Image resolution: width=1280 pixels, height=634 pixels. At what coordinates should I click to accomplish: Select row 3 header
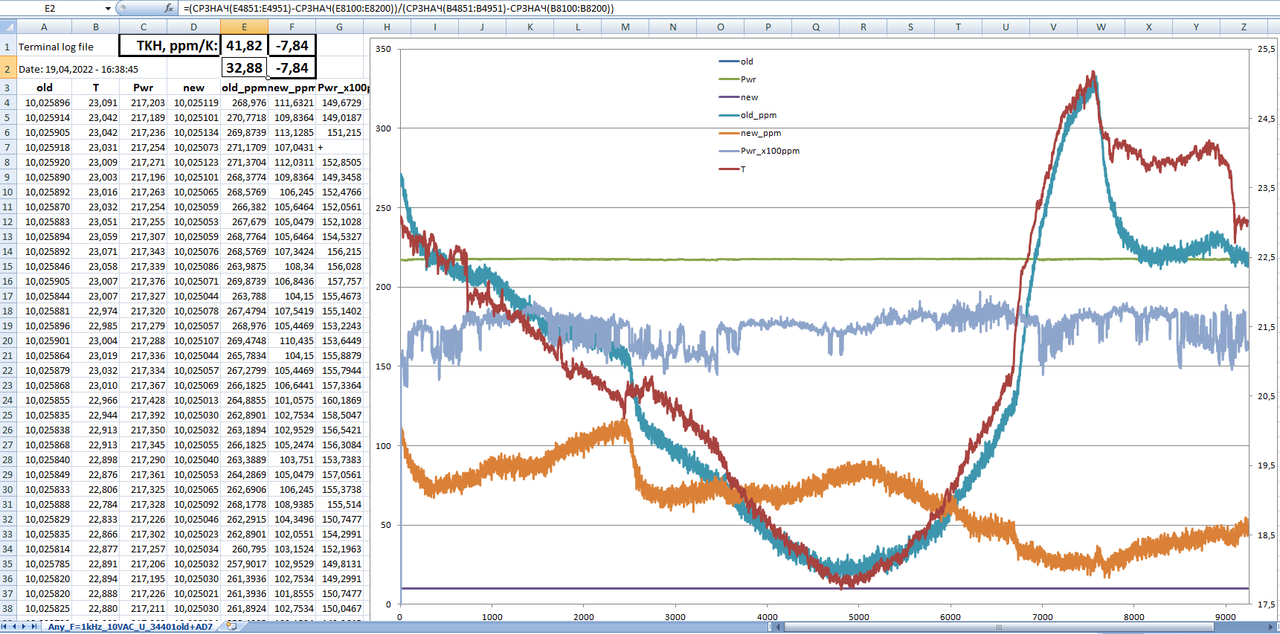point(6,88)
